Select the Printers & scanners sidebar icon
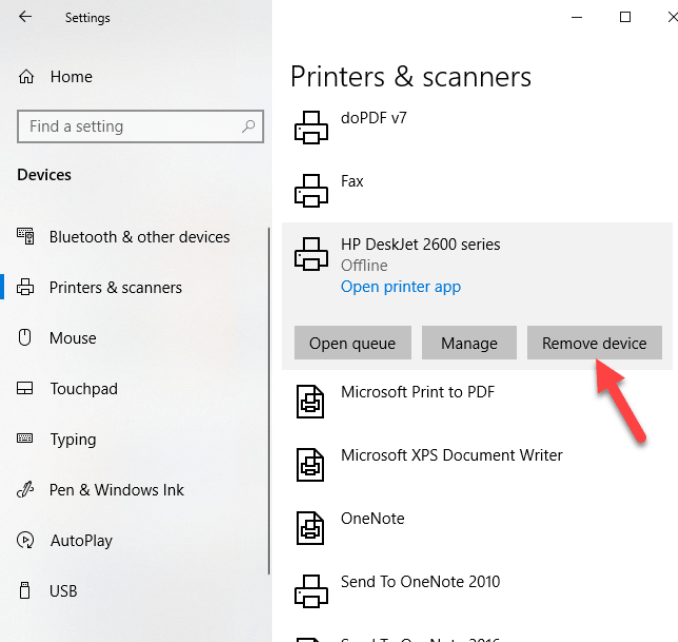678x642 pixels. coord(25,287)
